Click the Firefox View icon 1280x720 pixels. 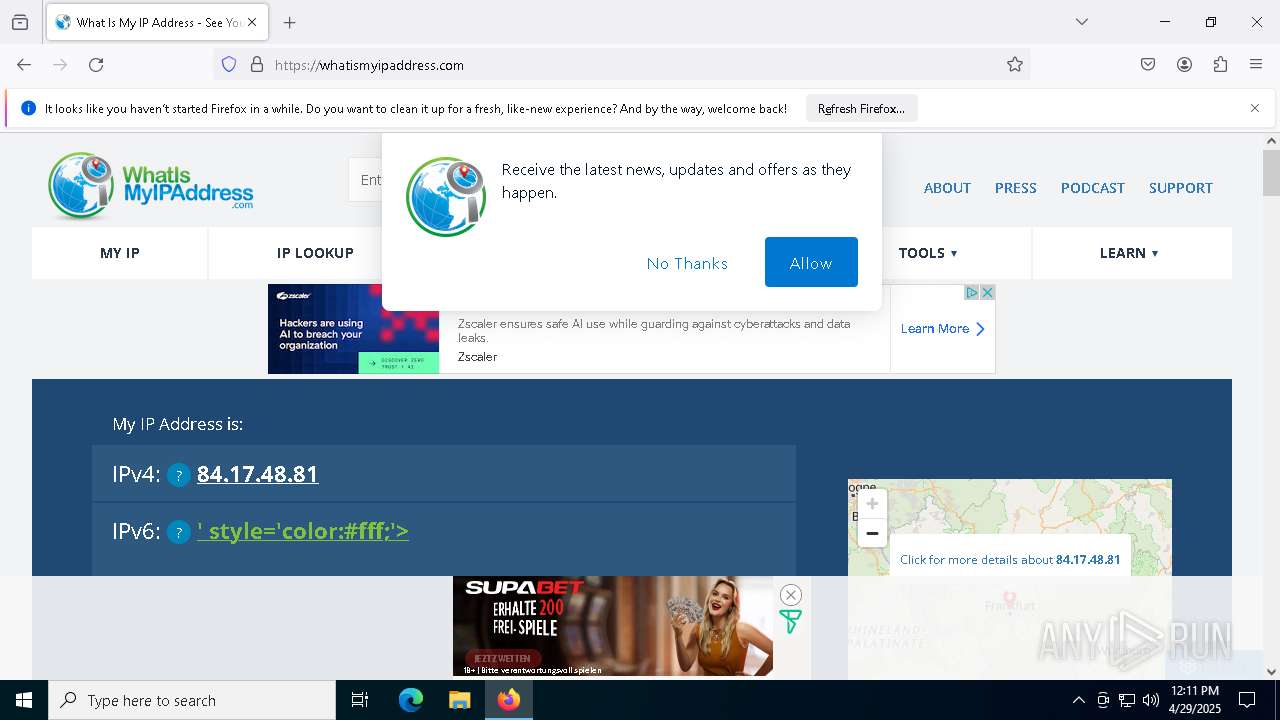[20, 22]
